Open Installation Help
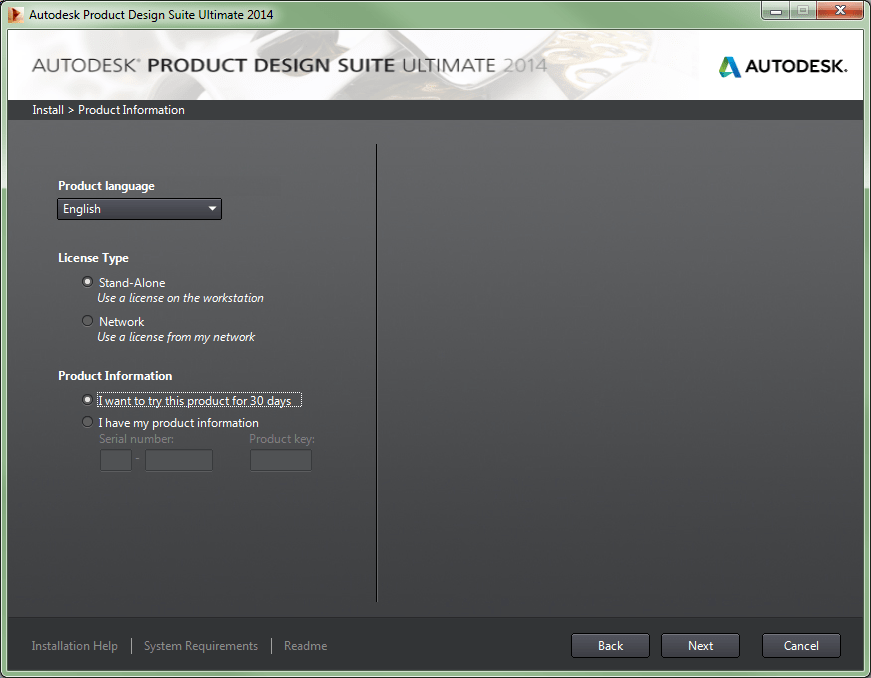871x678 pixels. tap(74, 645)
